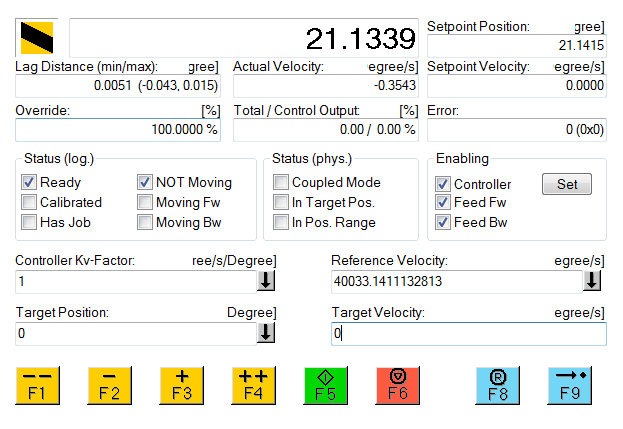The width and height of the screenshot is (623, 429).
Task: Apply Target Position with download arrow
Action: point(266,333)
